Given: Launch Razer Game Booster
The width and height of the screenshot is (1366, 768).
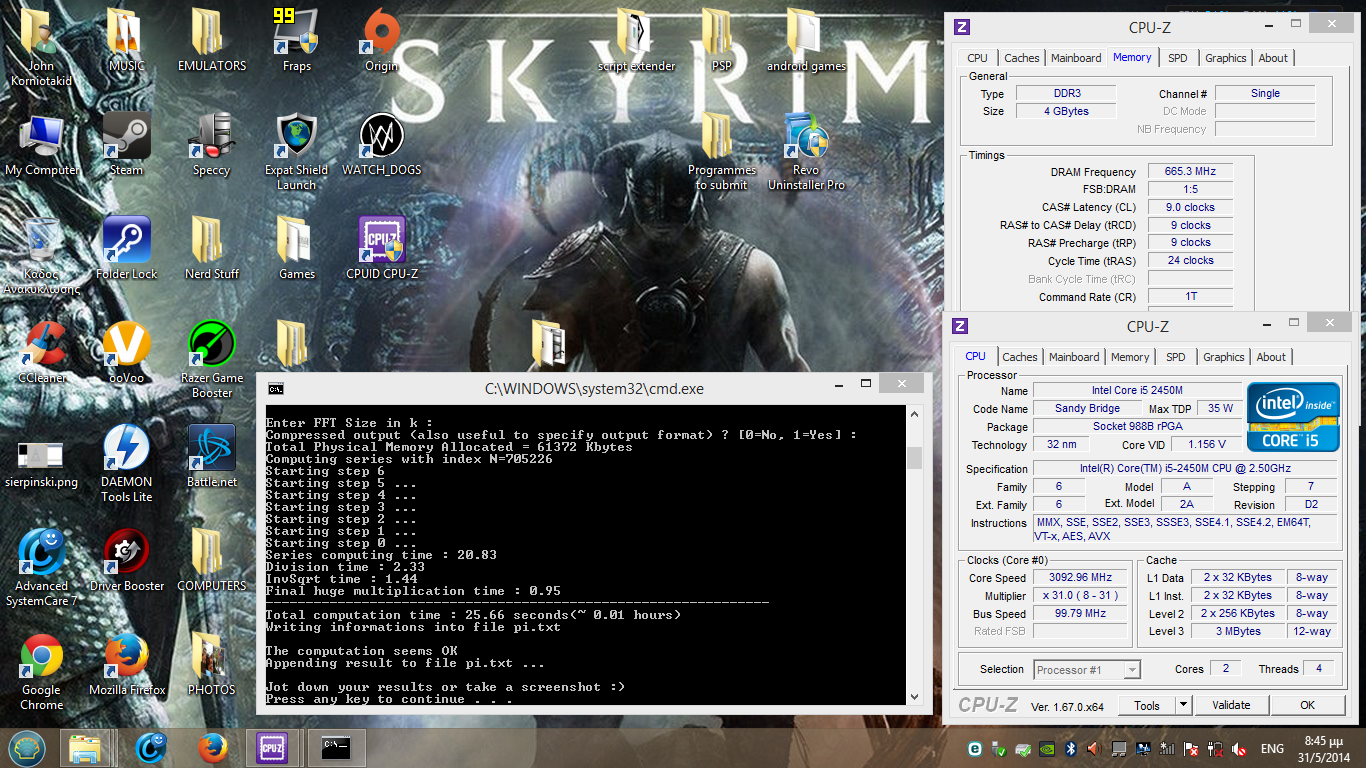Looking at the screenshot, I should 212,359.
